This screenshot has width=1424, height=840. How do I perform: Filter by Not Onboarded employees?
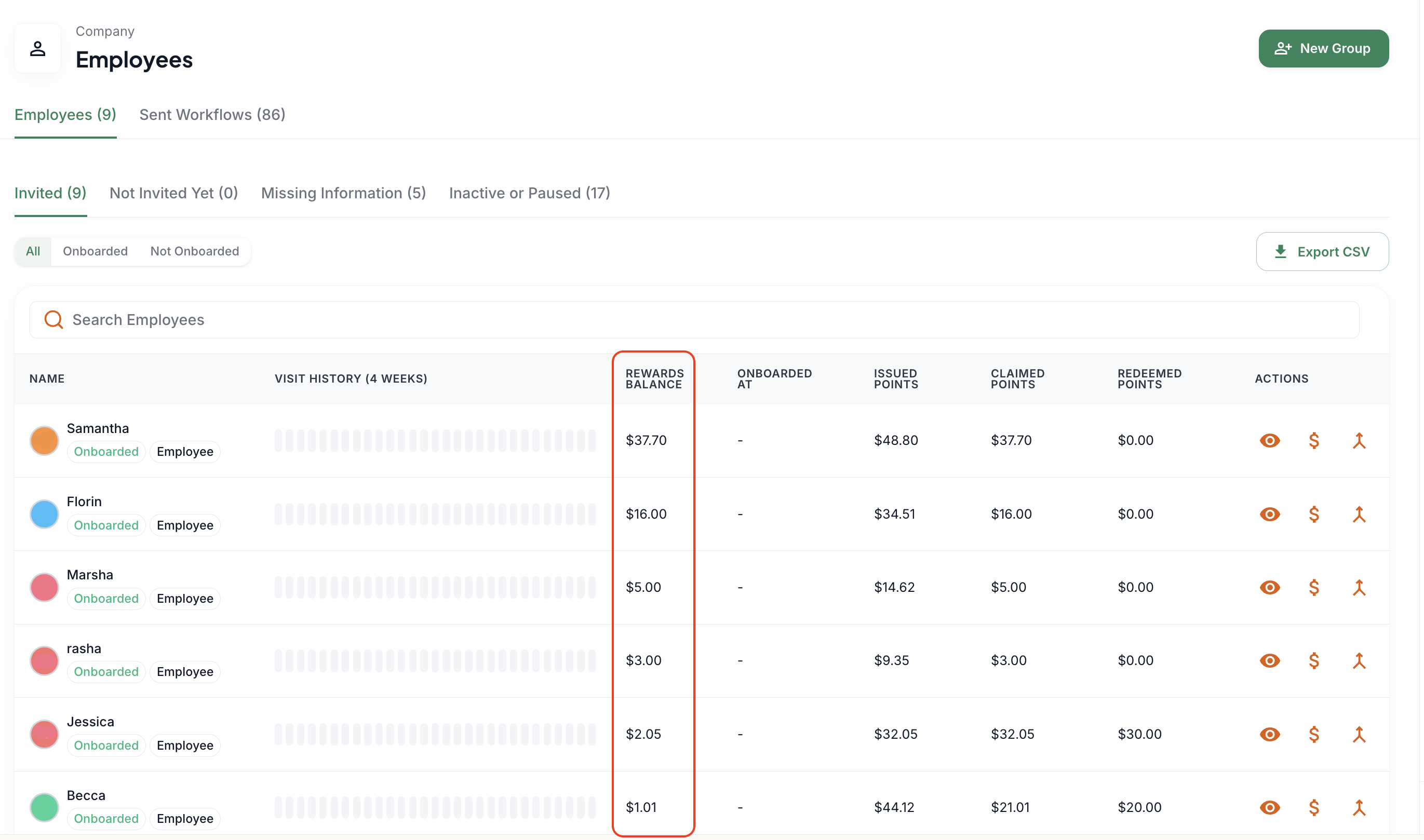click(195, 251)
